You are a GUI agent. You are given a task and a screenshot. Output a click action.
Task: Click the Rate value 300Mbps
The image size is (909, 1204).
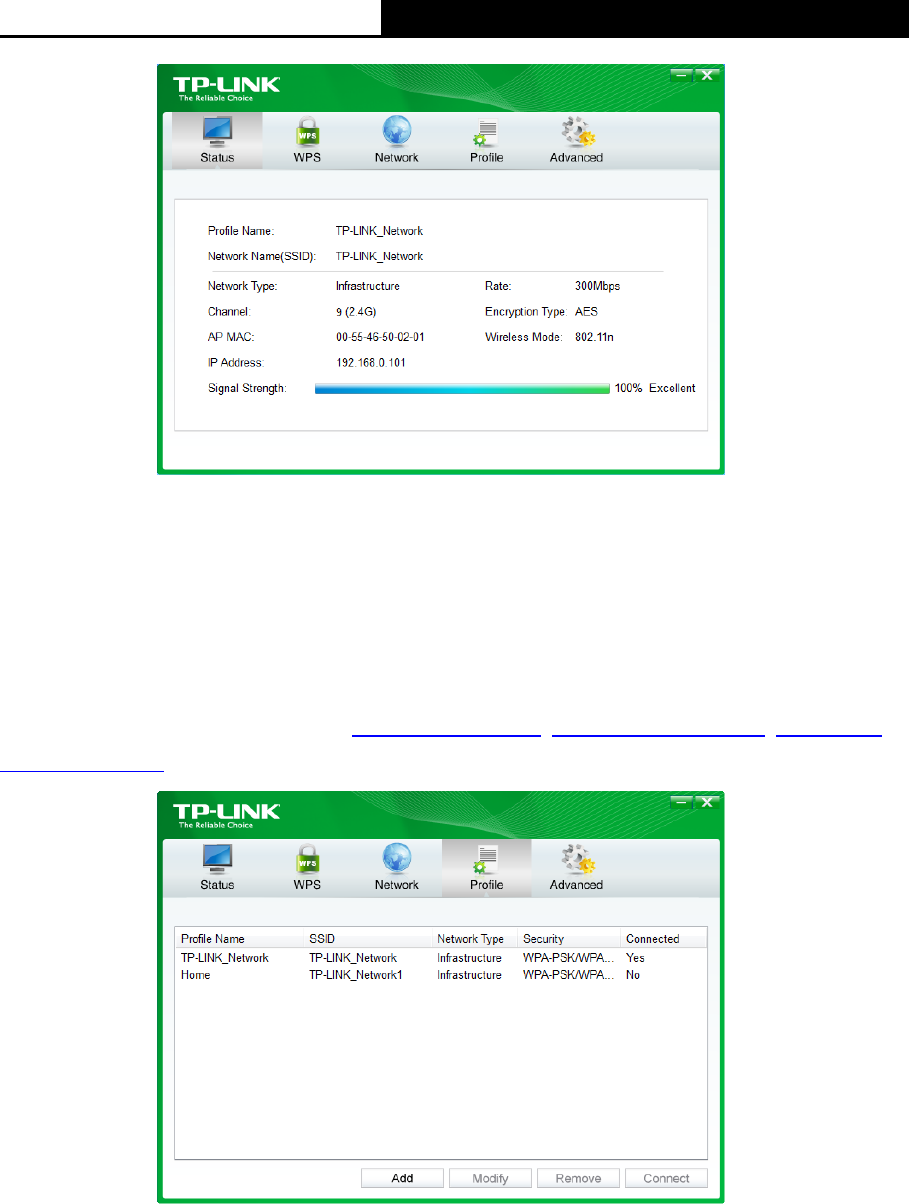tap(598, 286)
